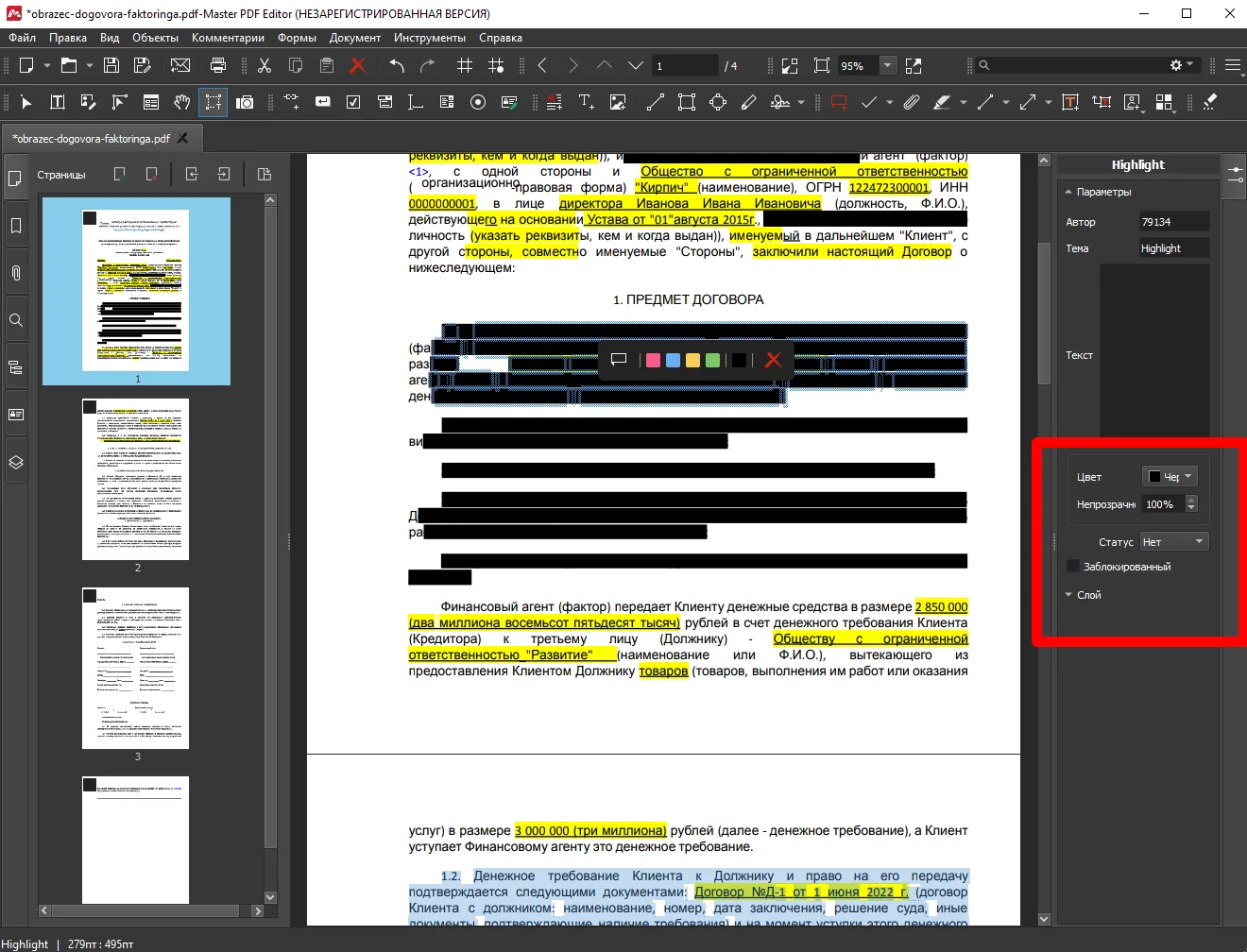Toggle the Заблокированный checkbox

[1073, 566]
